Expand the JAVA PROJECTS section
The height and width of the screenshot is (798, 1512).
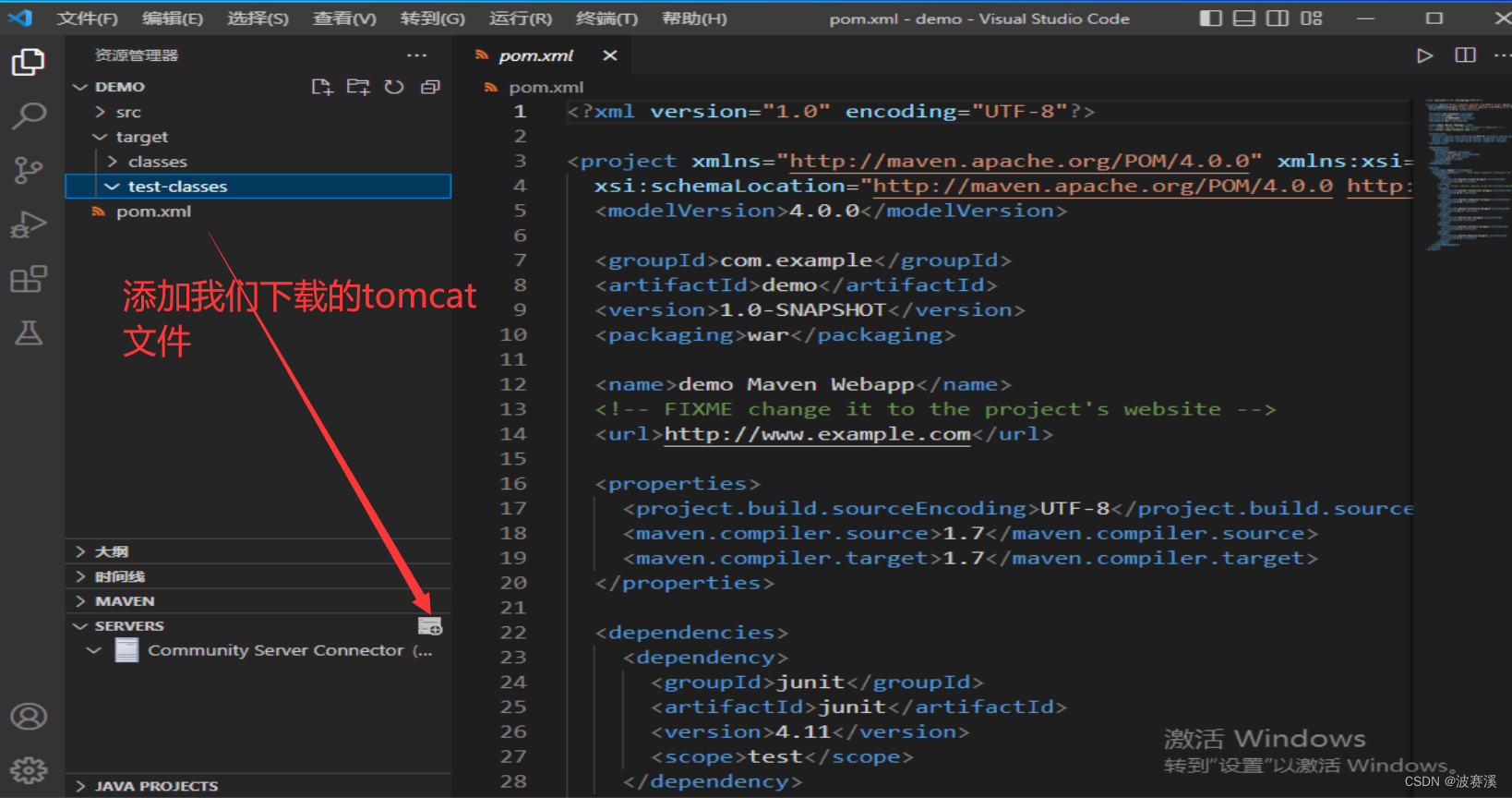(258, 786)
